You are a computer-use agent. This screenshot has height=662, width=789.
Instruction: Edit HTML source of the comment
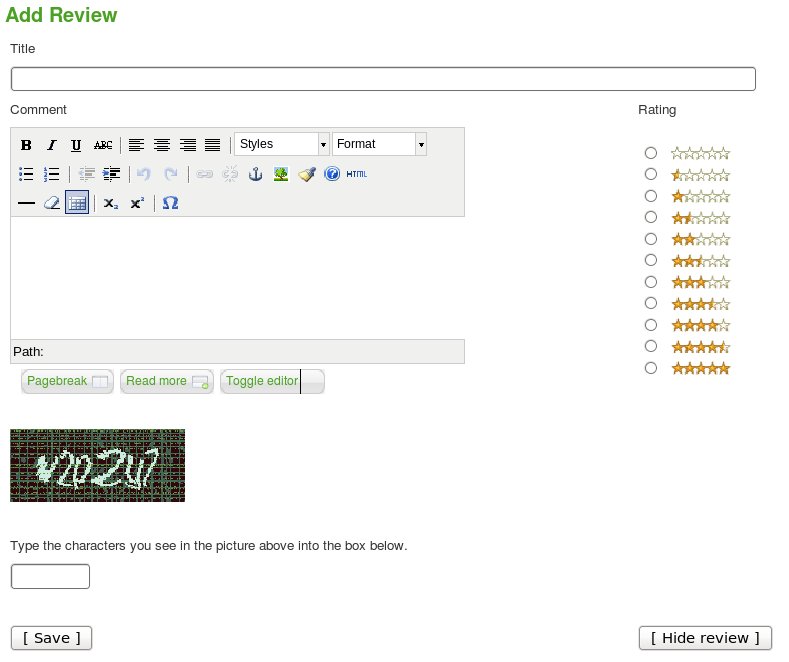[357, 175]
